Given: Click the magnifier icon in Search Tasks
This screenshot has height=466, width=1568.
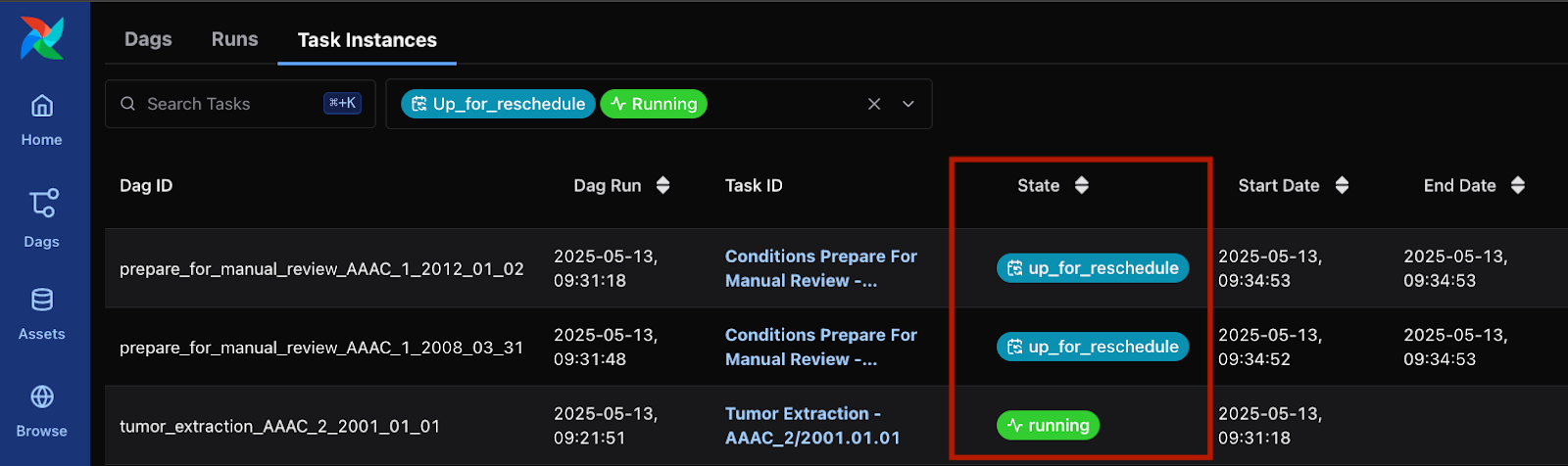Looking at the screenshot, I should click(x=127, y=104).
